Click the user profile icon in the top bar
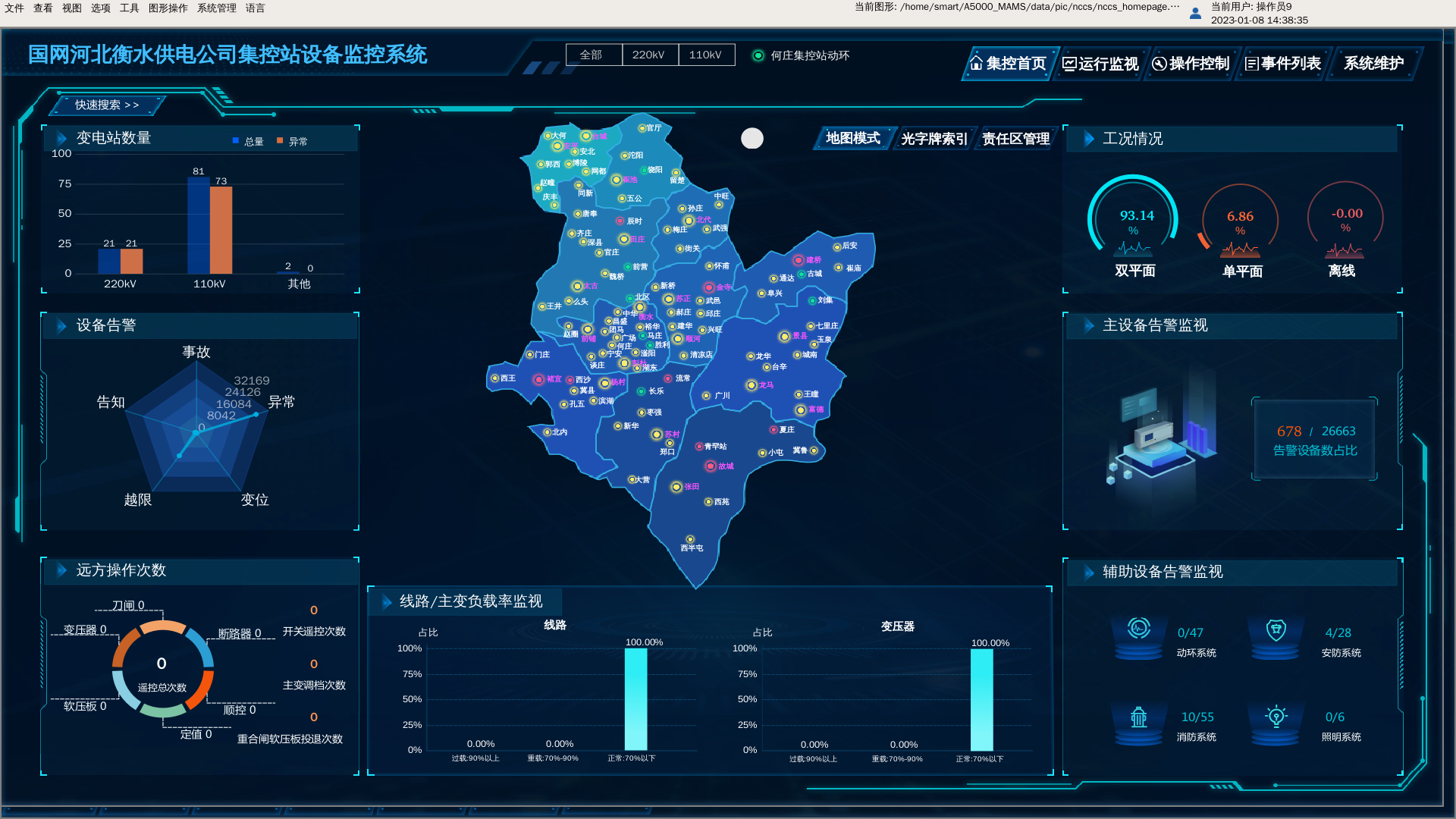 (x=1196, y=14)
